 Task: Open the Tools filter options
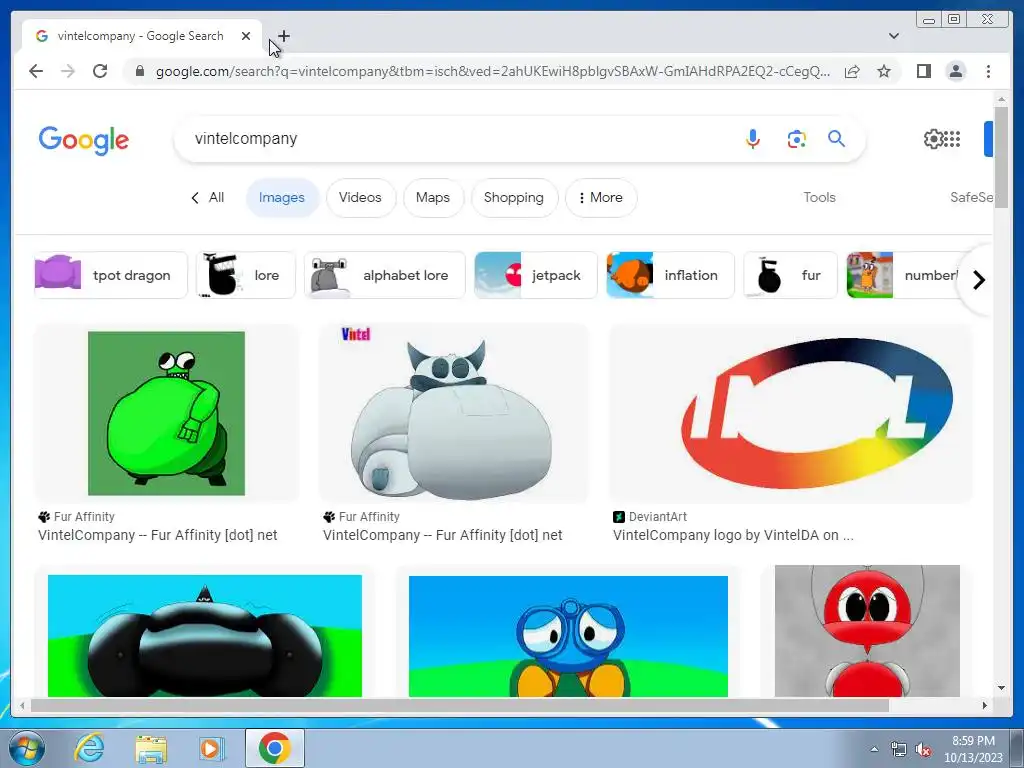pyautogui.click(x=819, y=197)
